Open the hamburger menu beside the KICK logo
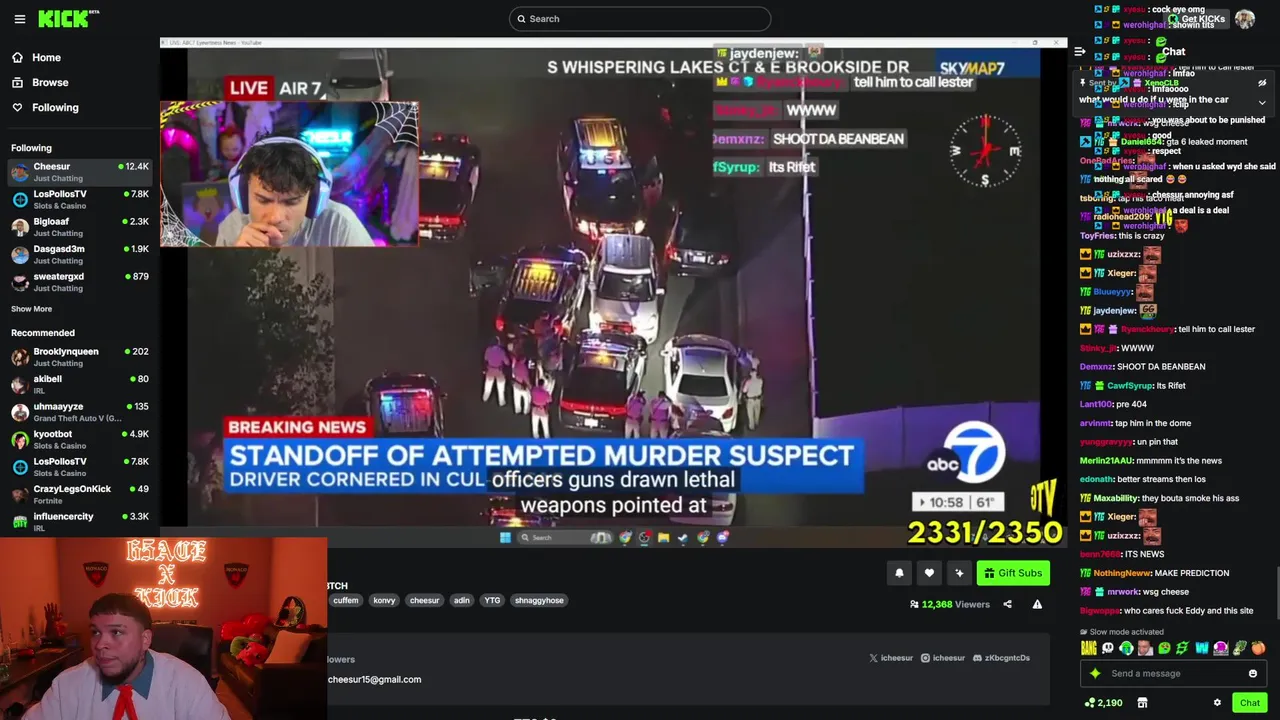Viewport: 1280px width, 720px height. (19, 19)
